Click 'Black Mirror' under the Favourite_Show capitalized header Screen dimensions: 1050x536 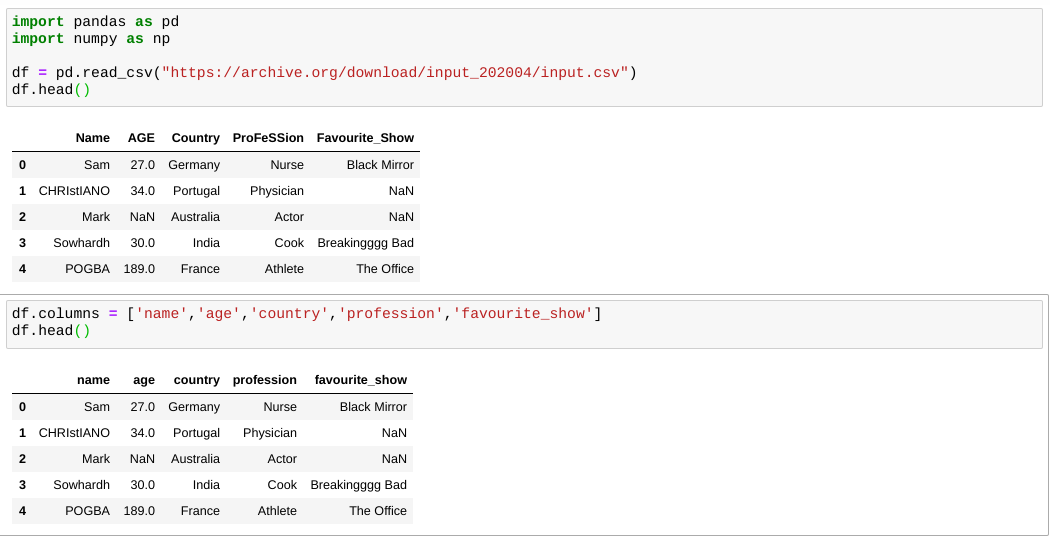(x=380, y=165)
